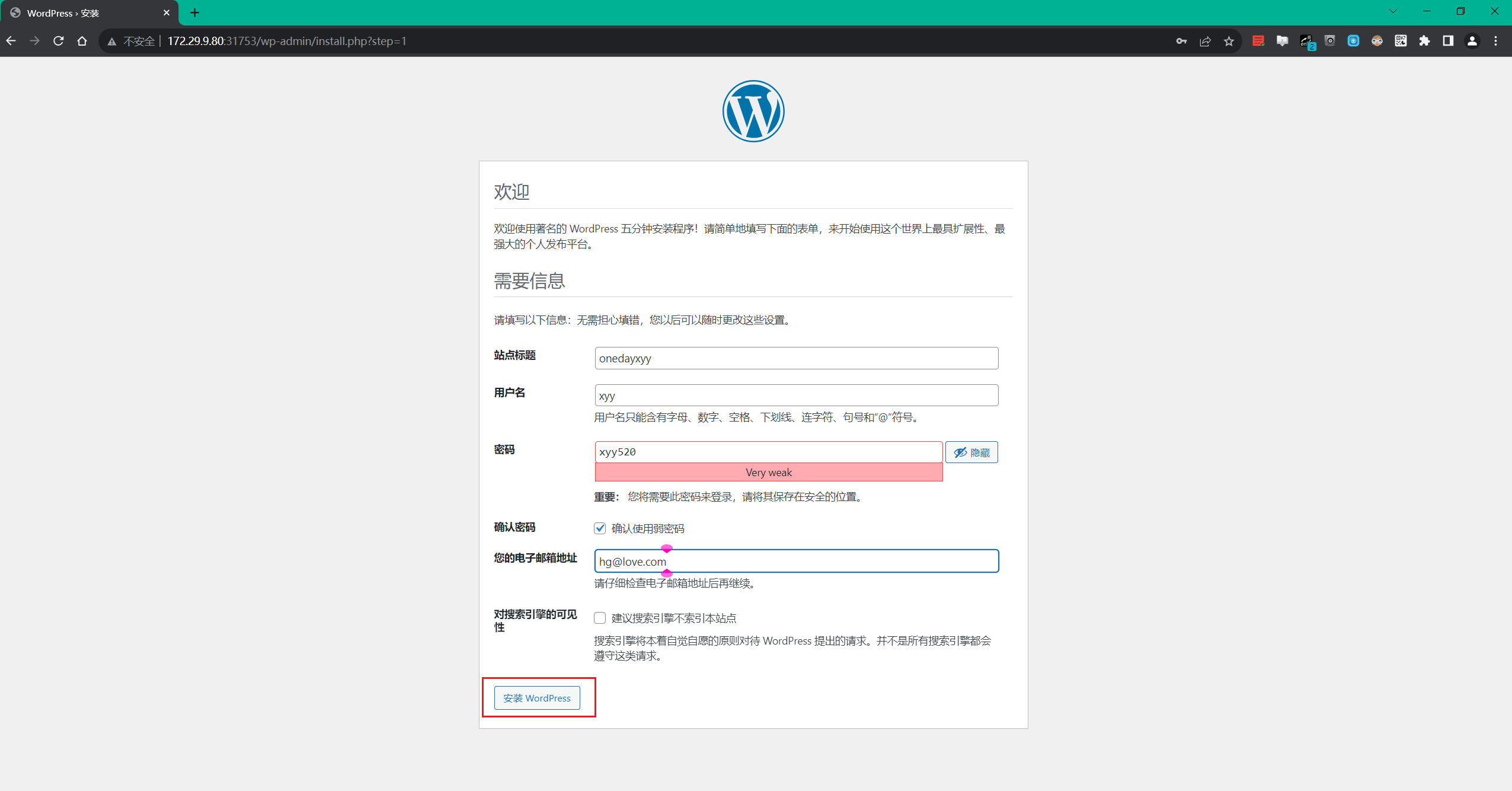Click the 用户名 label
Viewport: 1512px width, 791px height.
(510, 393)
